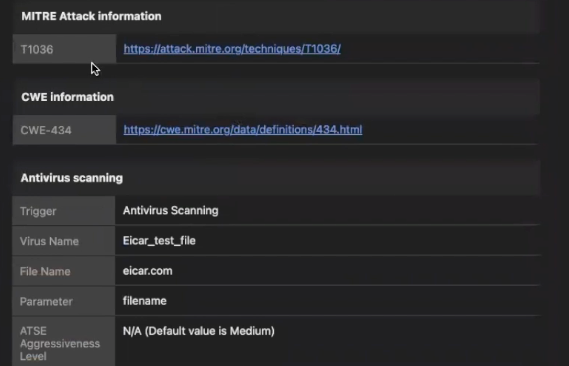Select the Virus Name label cell
The image size is (569, 366).
click(x=64, y=241)
